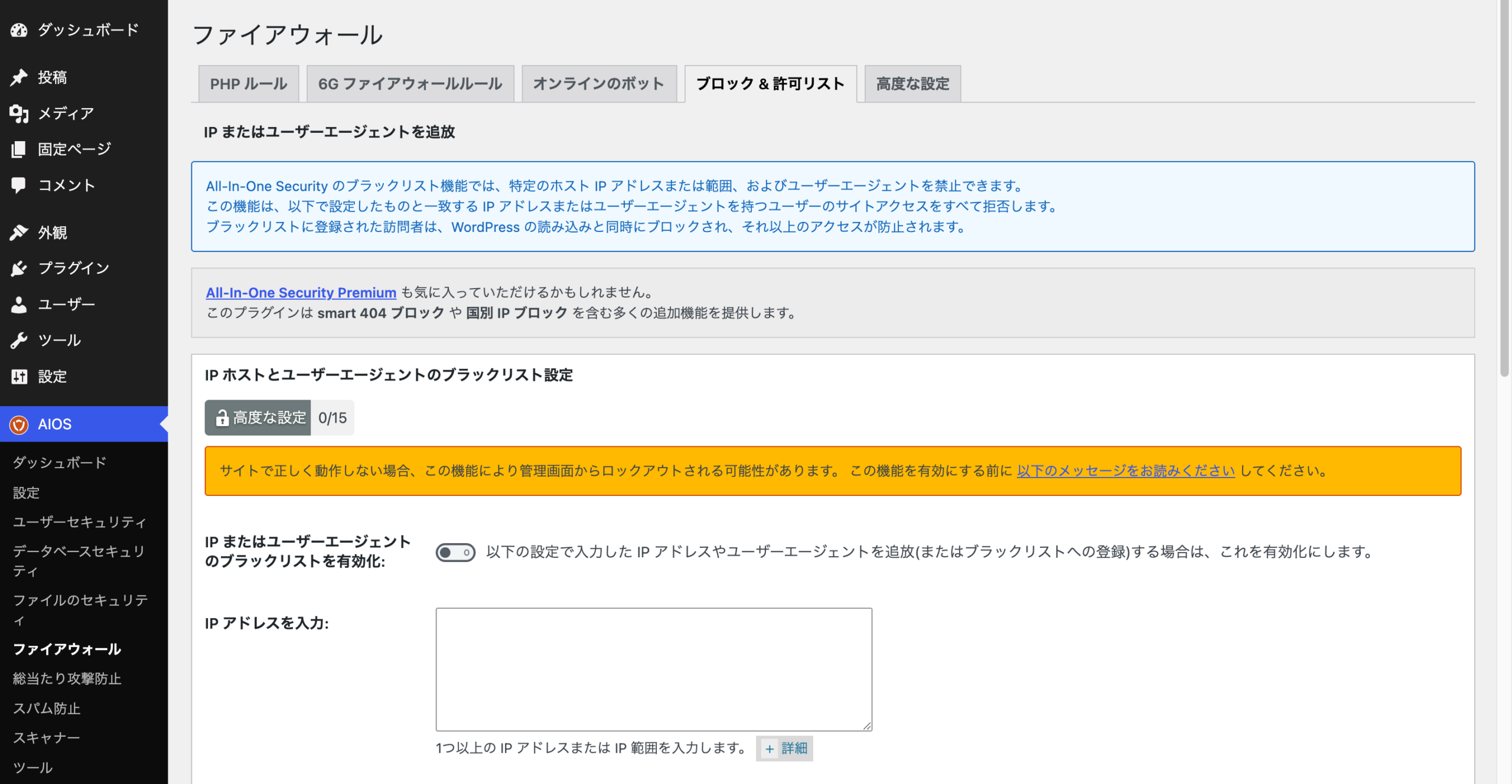Image resolution: width=1512 pixels, height=784 pixels.
Task: Open データベースセキュリティ in the AIOS menu
Action: [x=79, y=561]
